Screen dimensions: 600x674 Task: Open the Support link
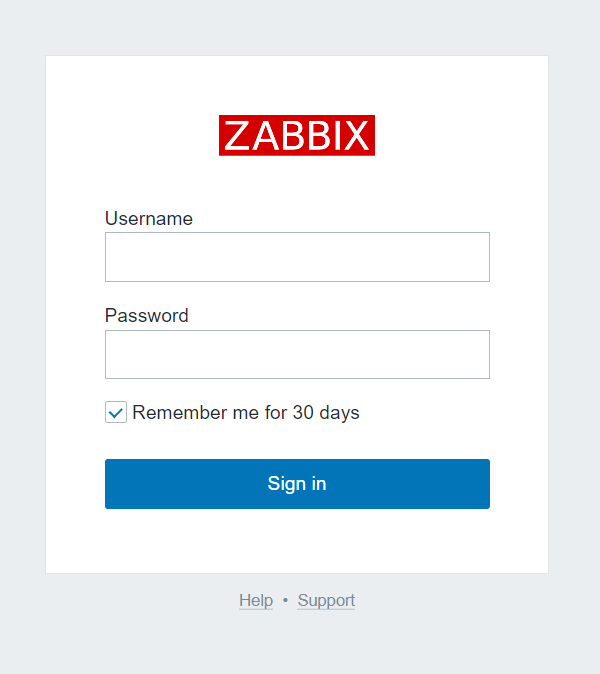click(x=326, y=600)
